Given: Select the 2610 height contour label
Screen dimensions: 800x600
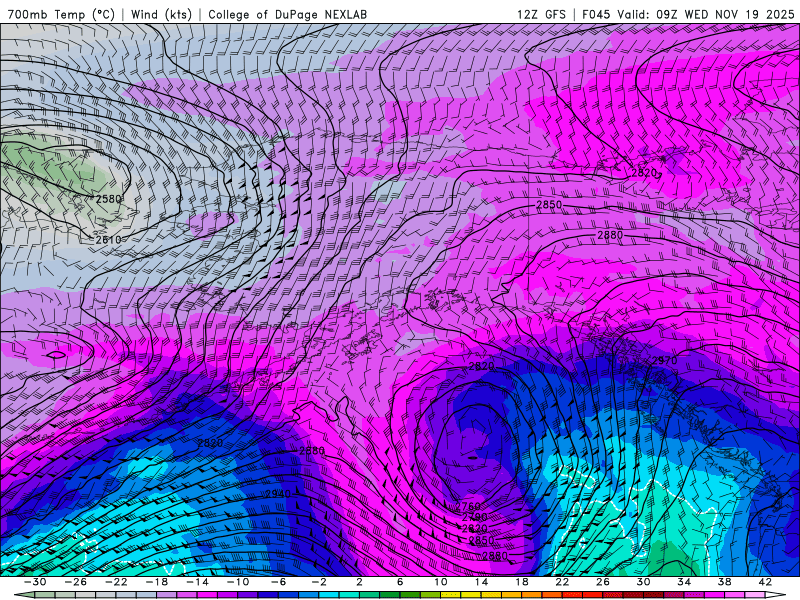Looking at the screenshot, I should 108,239.
